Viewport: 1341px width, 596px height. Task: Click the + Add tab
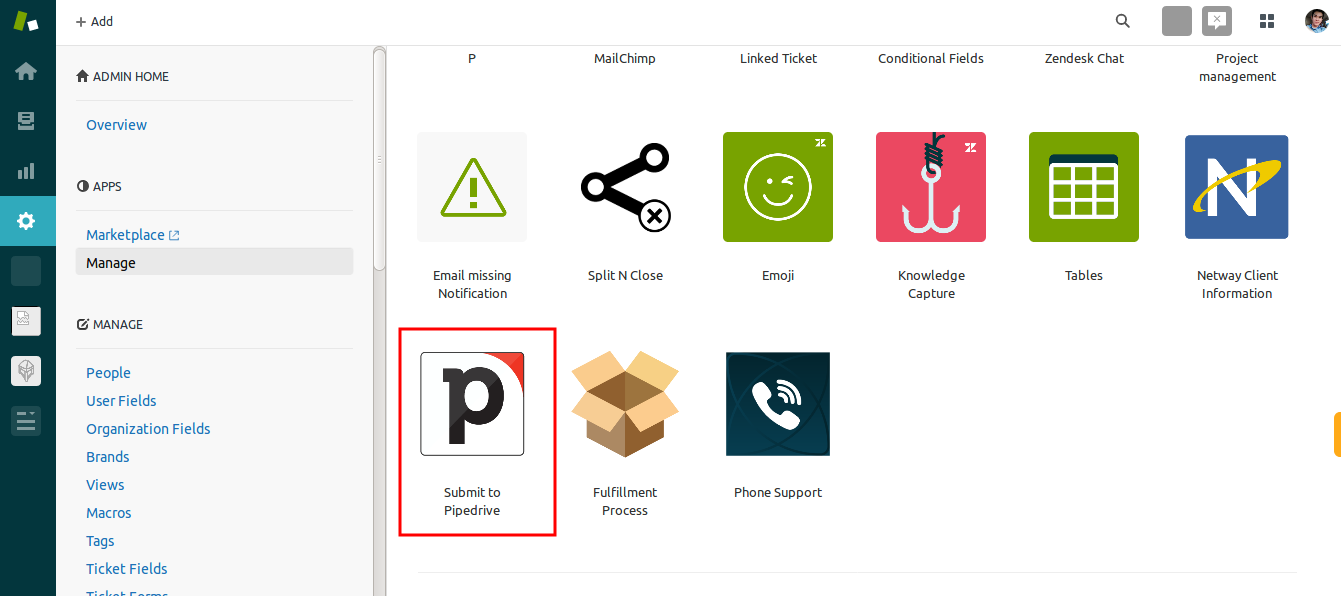point(95,21)
